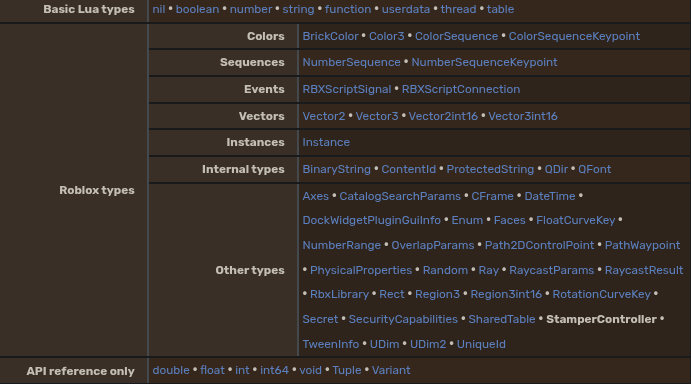Open the RotationCurveKey link

coord(602,294)
